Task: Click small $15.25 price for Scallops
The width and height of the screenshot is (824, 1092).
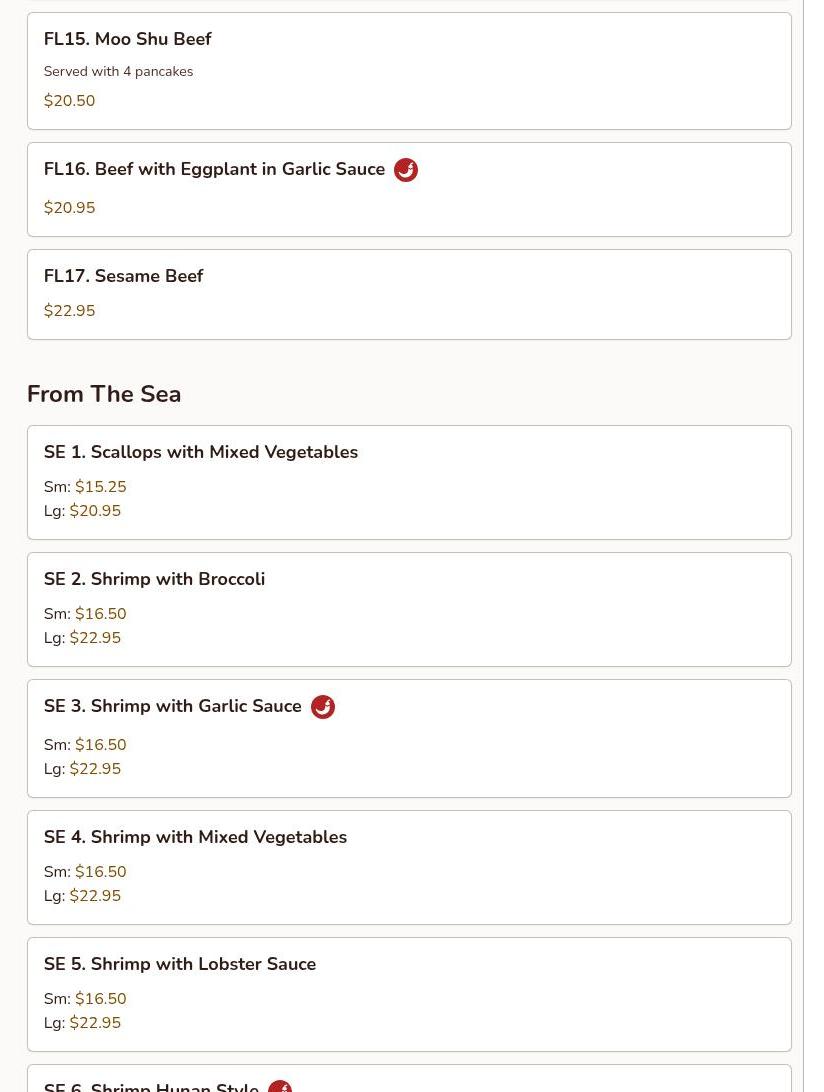Action: pyautogui.click(x=100, y=487)
